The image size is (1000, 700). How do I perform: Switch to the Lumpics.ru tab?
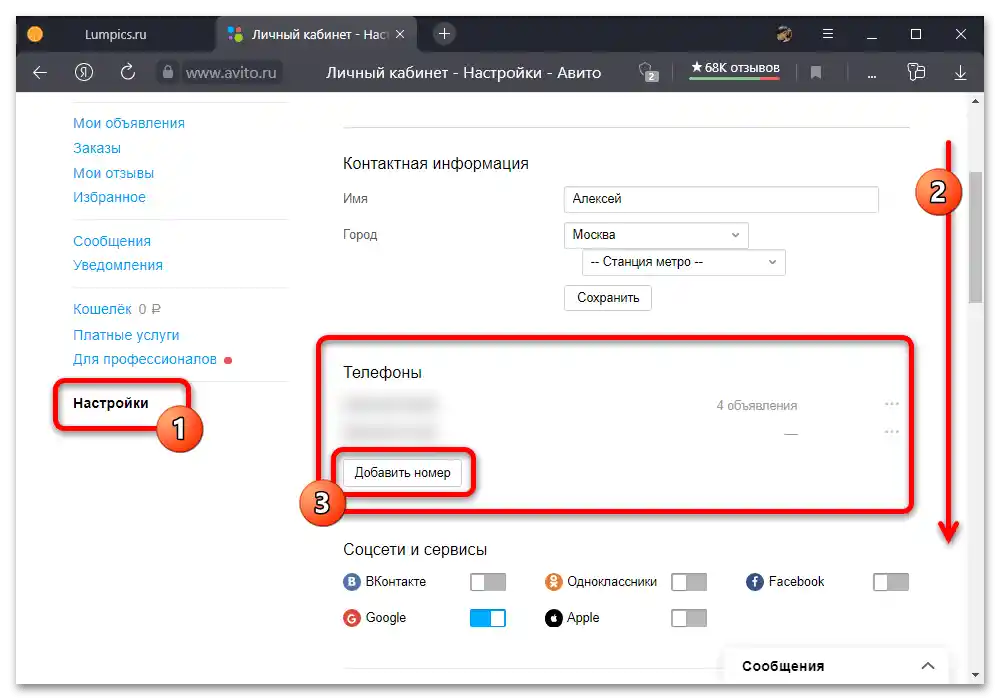pos(115,34)
